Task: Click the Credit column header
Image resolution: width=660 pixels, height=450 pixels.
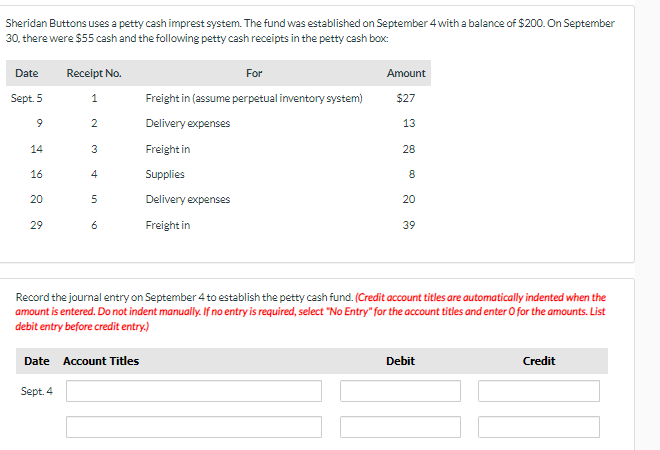Action: (539, 361)
